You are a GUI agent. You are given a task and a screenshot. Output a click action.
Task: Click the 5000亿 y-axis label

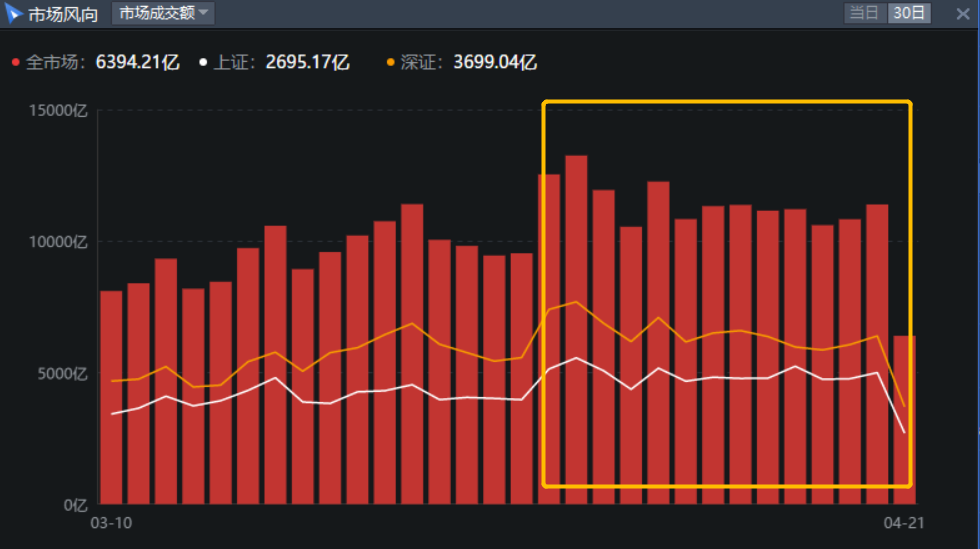[x=62, y=374]
